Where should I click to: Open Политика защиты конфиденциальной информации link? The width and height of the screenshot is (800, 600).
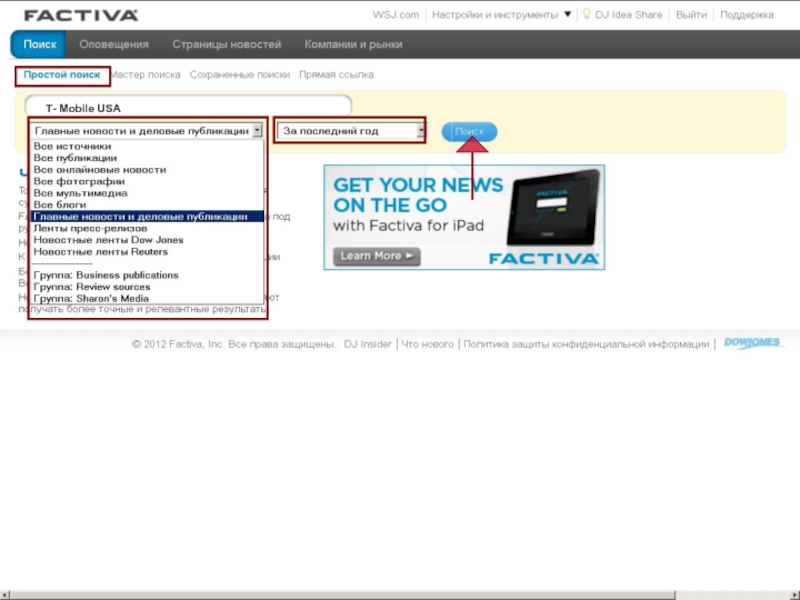586,344
